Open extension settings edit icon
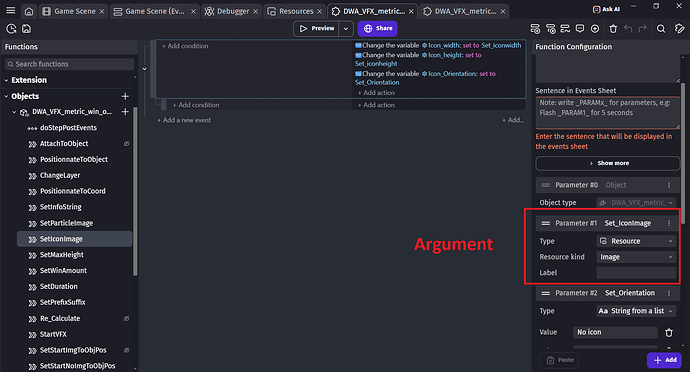This screenshot has height=372, width=690. click(x=679, y=29)
